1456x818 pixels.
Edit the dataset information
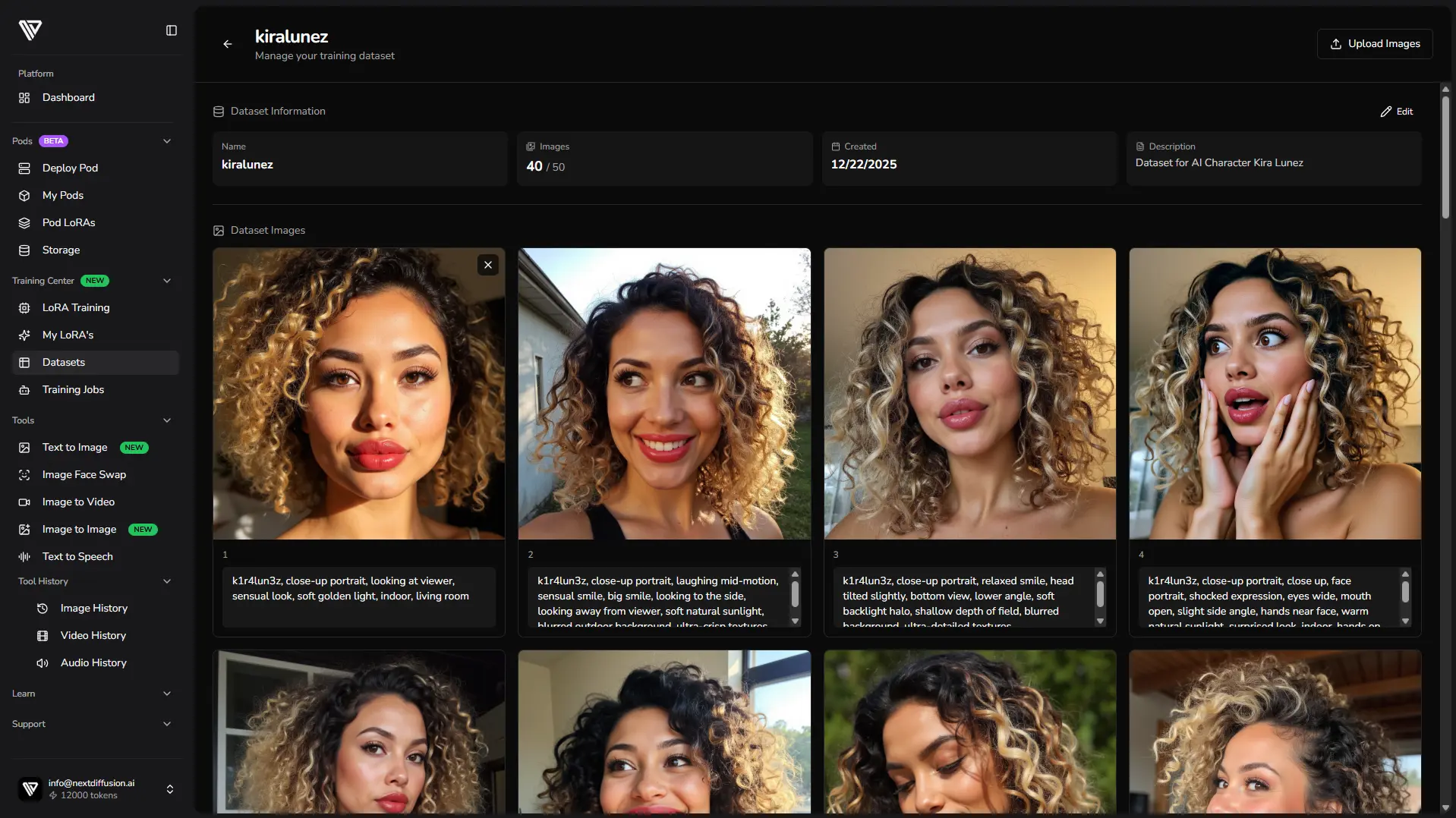pyautogui.click(x=1396, y=112)
